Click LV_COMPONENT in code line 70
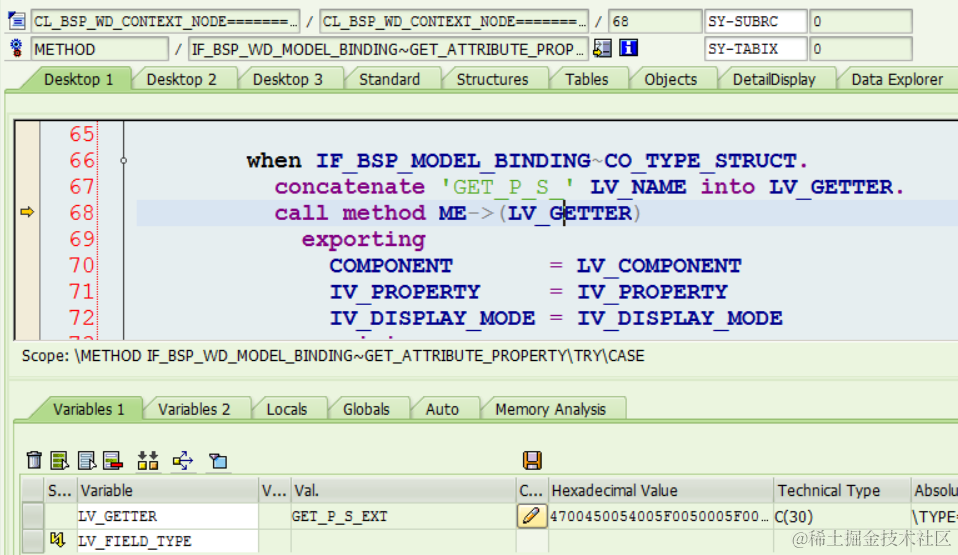 659,265
